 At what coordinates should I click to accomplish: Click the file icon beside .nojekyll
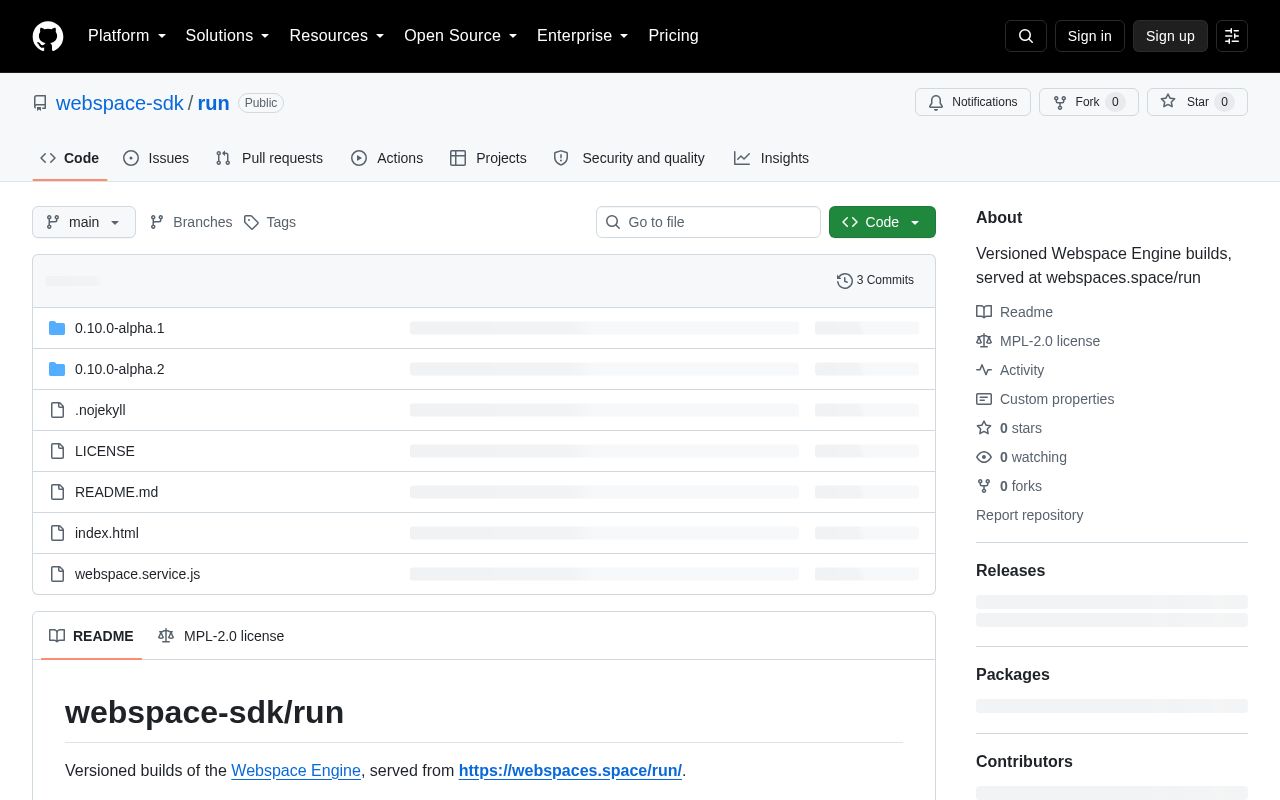tap(57, 410)
